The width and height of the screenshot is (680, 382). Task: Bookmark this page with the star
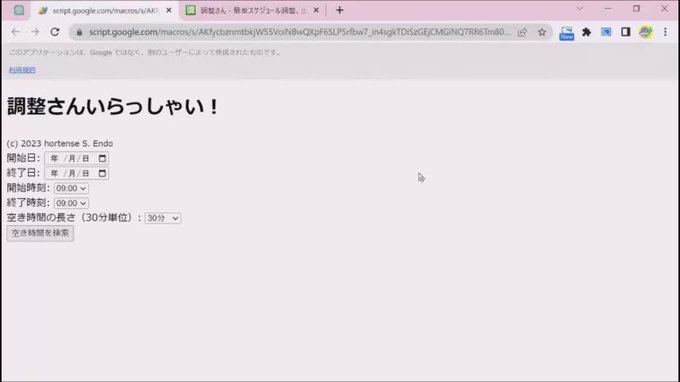click(542, 32)
